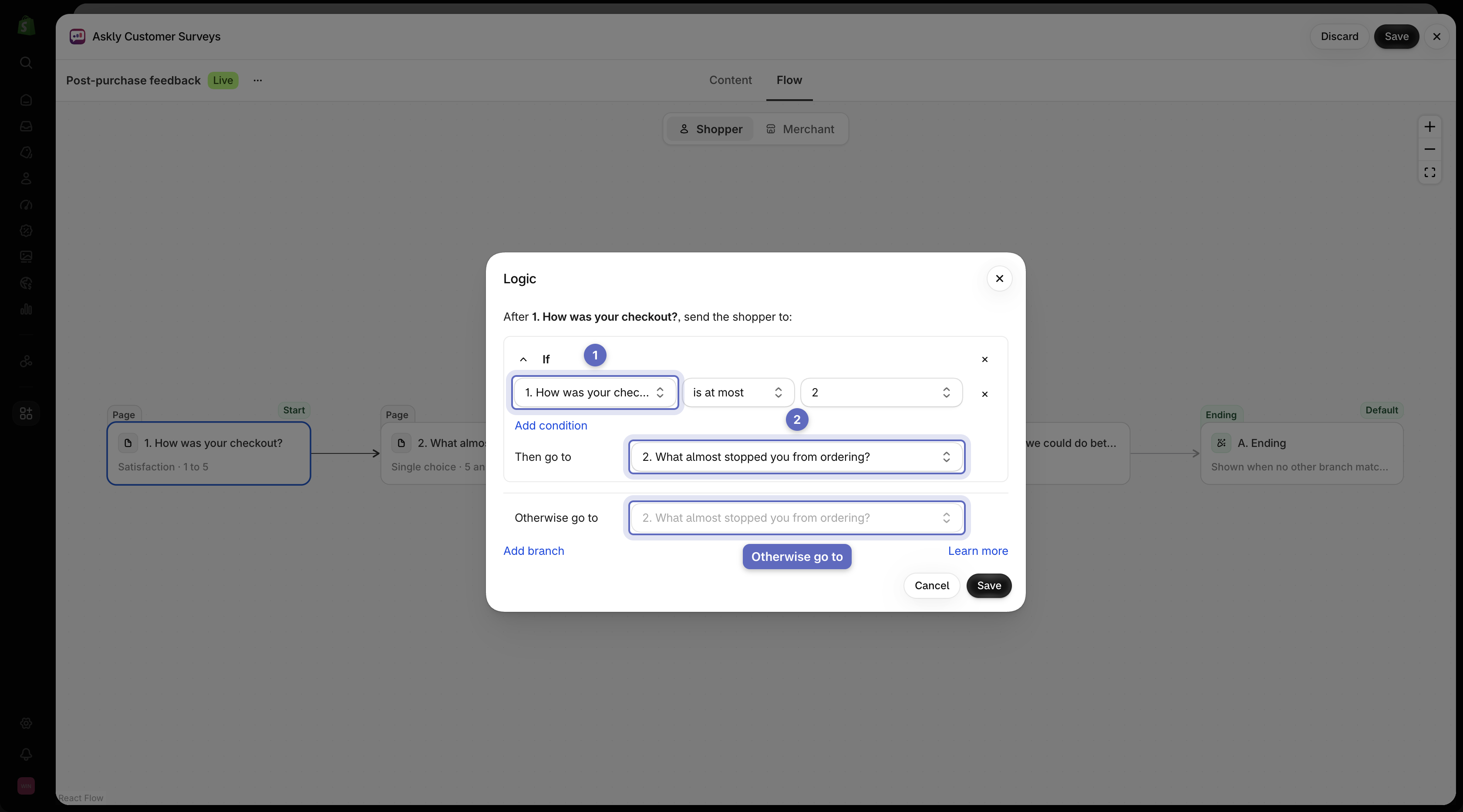
Task: Open the Apps grid icon in sidebar
Action: point(26,413)
